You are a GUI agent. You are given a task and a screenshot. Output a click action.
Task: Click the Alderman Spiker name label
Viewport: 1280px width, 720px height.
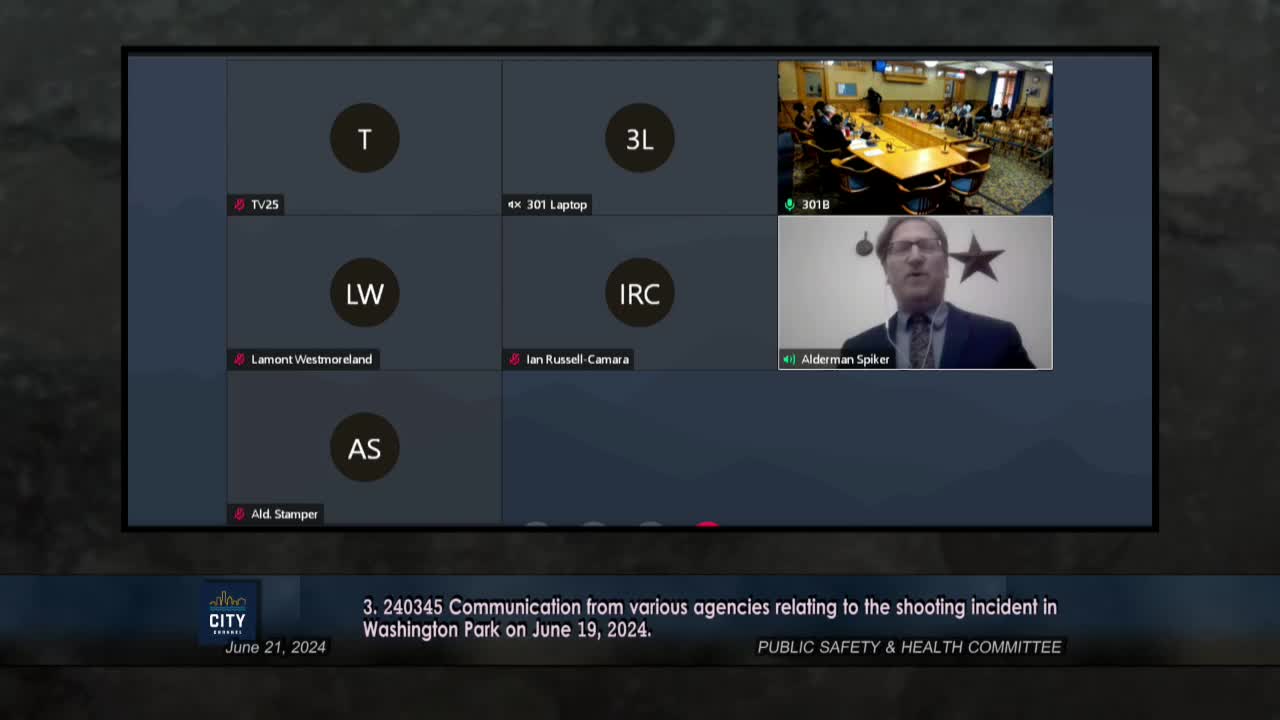[845, 359]
